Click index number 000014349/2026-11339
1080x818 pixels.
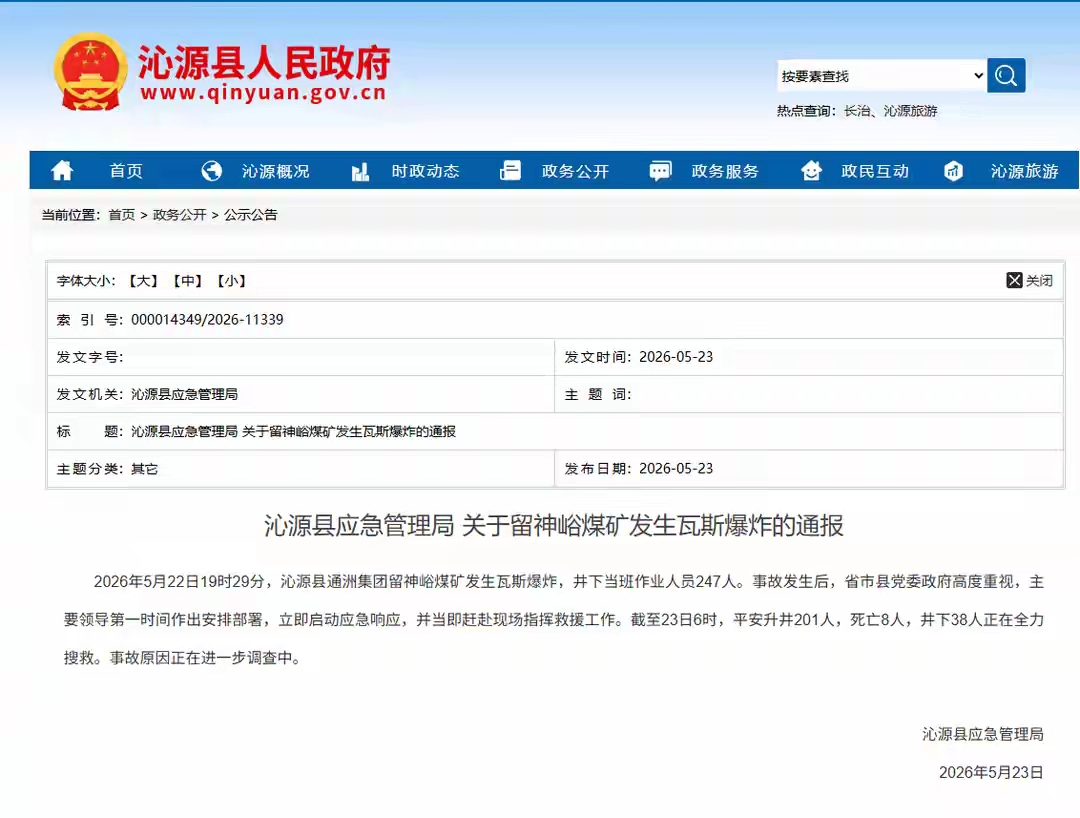pyautogui.click(x=207, y=319)
